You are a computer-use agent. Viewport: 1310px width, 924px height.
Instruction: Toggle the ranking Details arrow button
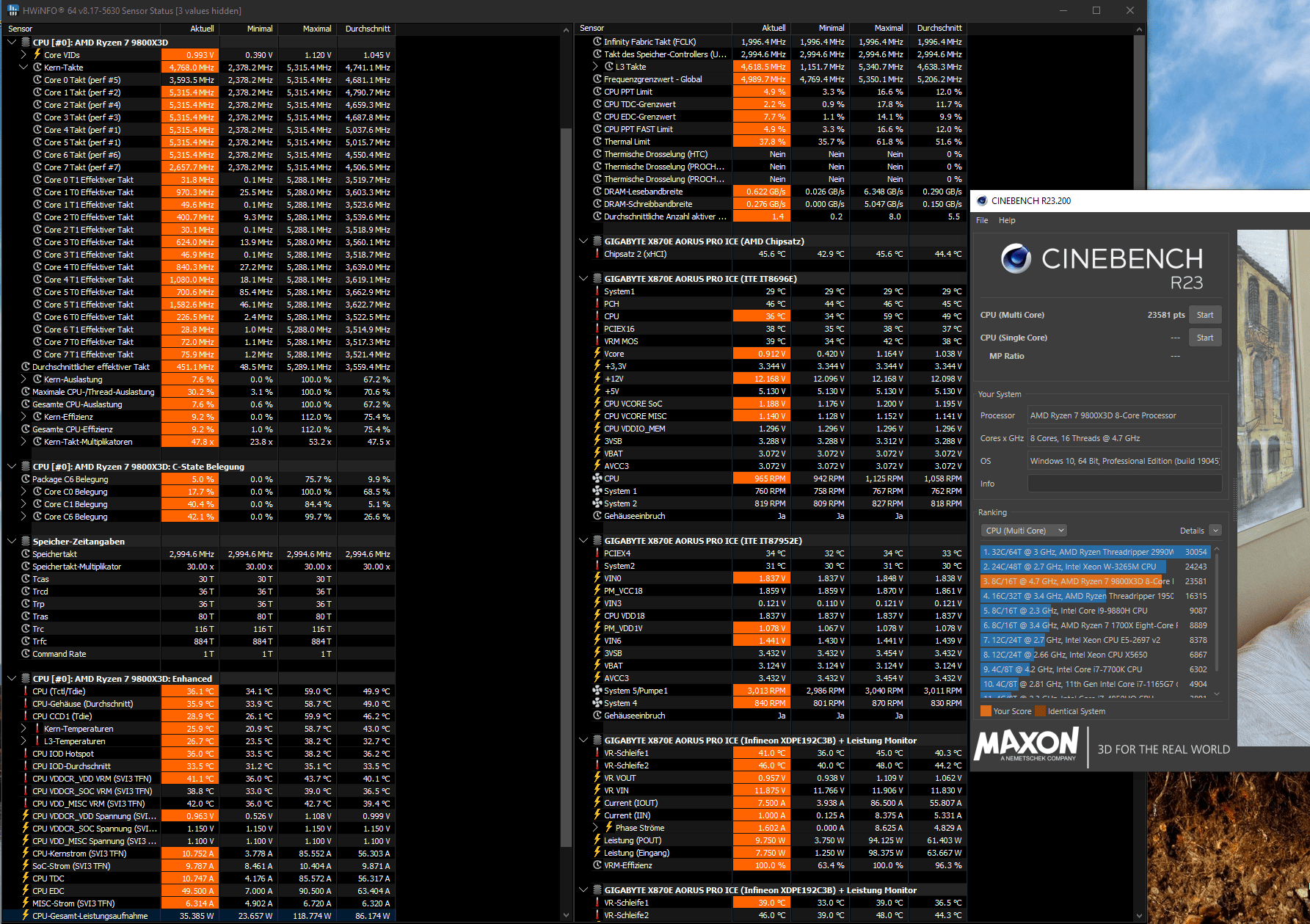pos(1215,530)
